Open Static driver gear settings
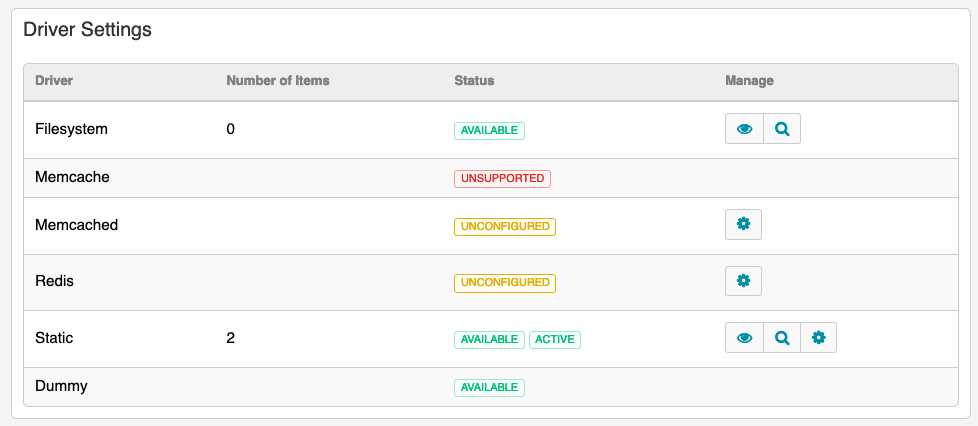Image resolution: width=978 pixels, height=426 pixels. click(818, 338)
